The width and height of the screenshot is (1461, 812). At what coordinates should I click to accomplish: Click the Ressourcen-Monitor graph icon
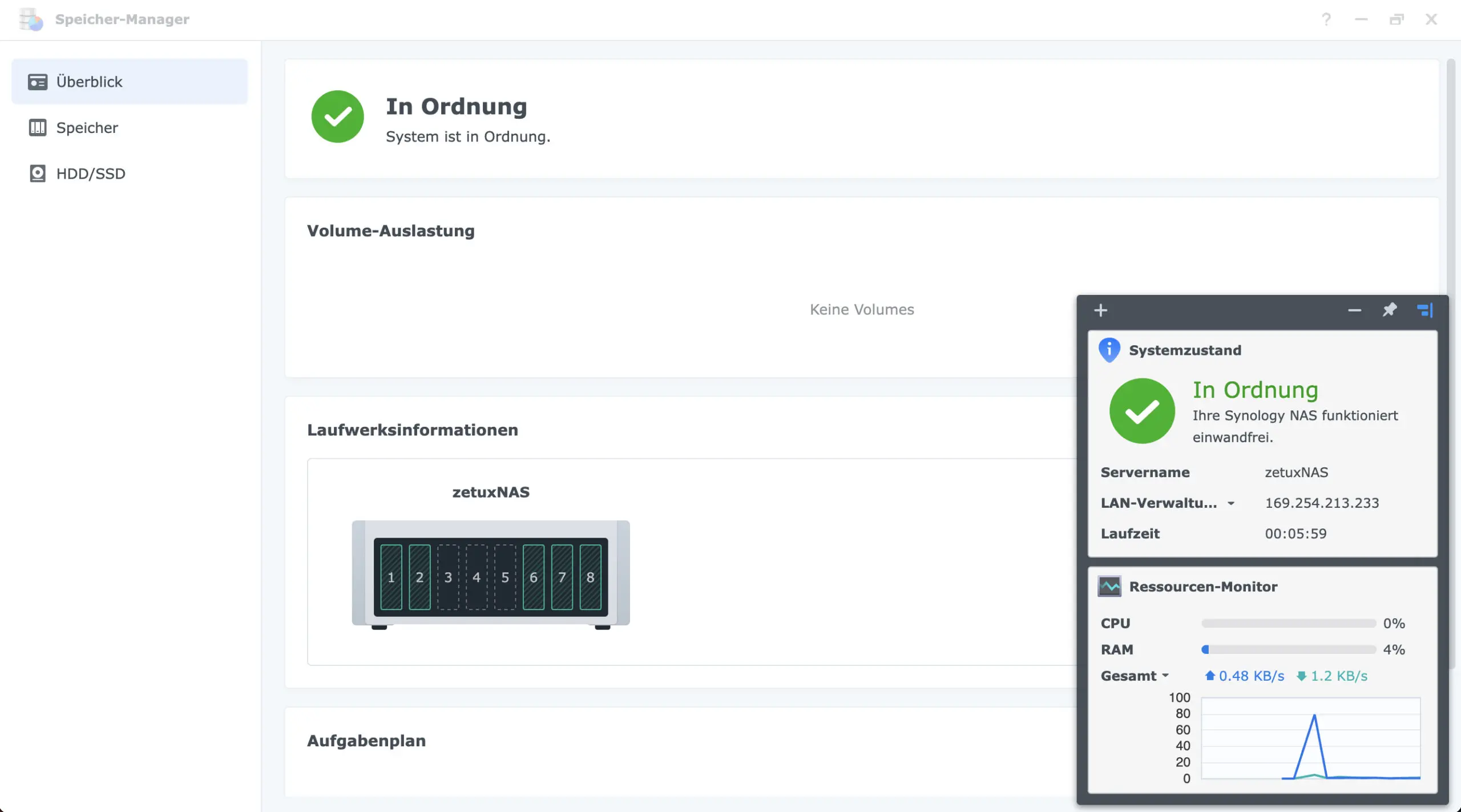pos(1109,587)
